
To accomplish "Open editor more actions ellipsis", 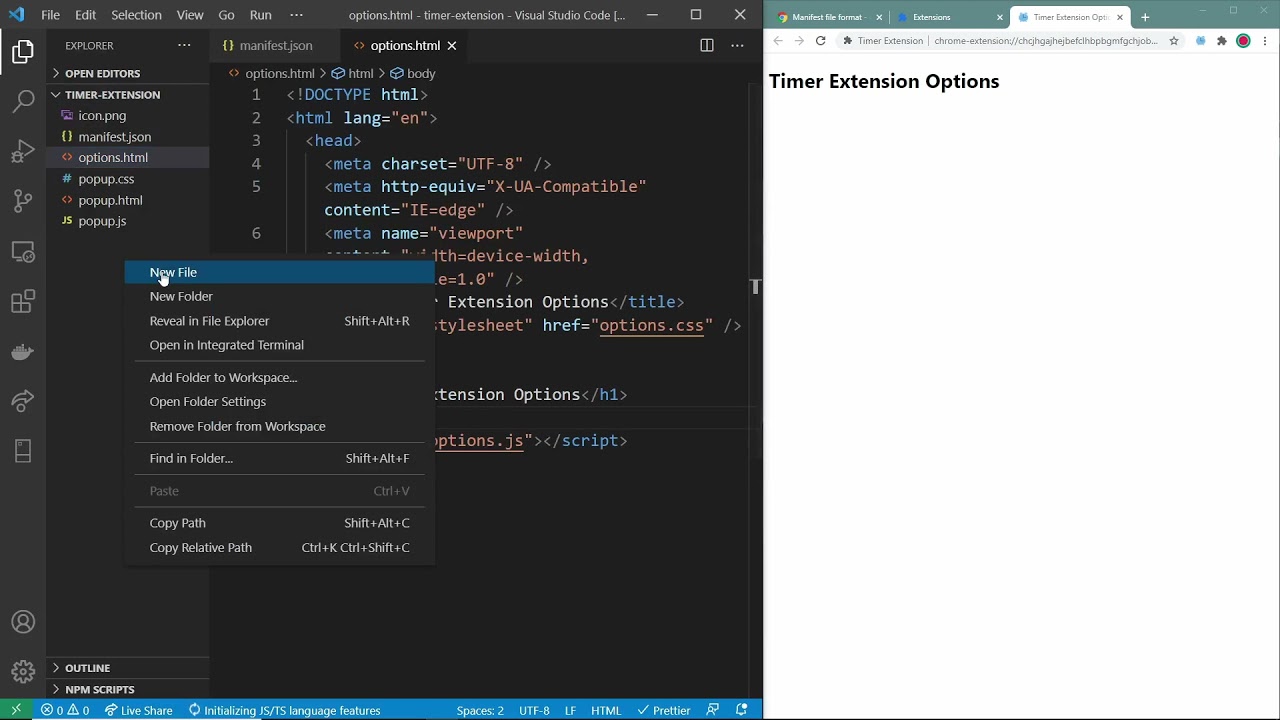I will pyautogui.click(x=737, y=45).
